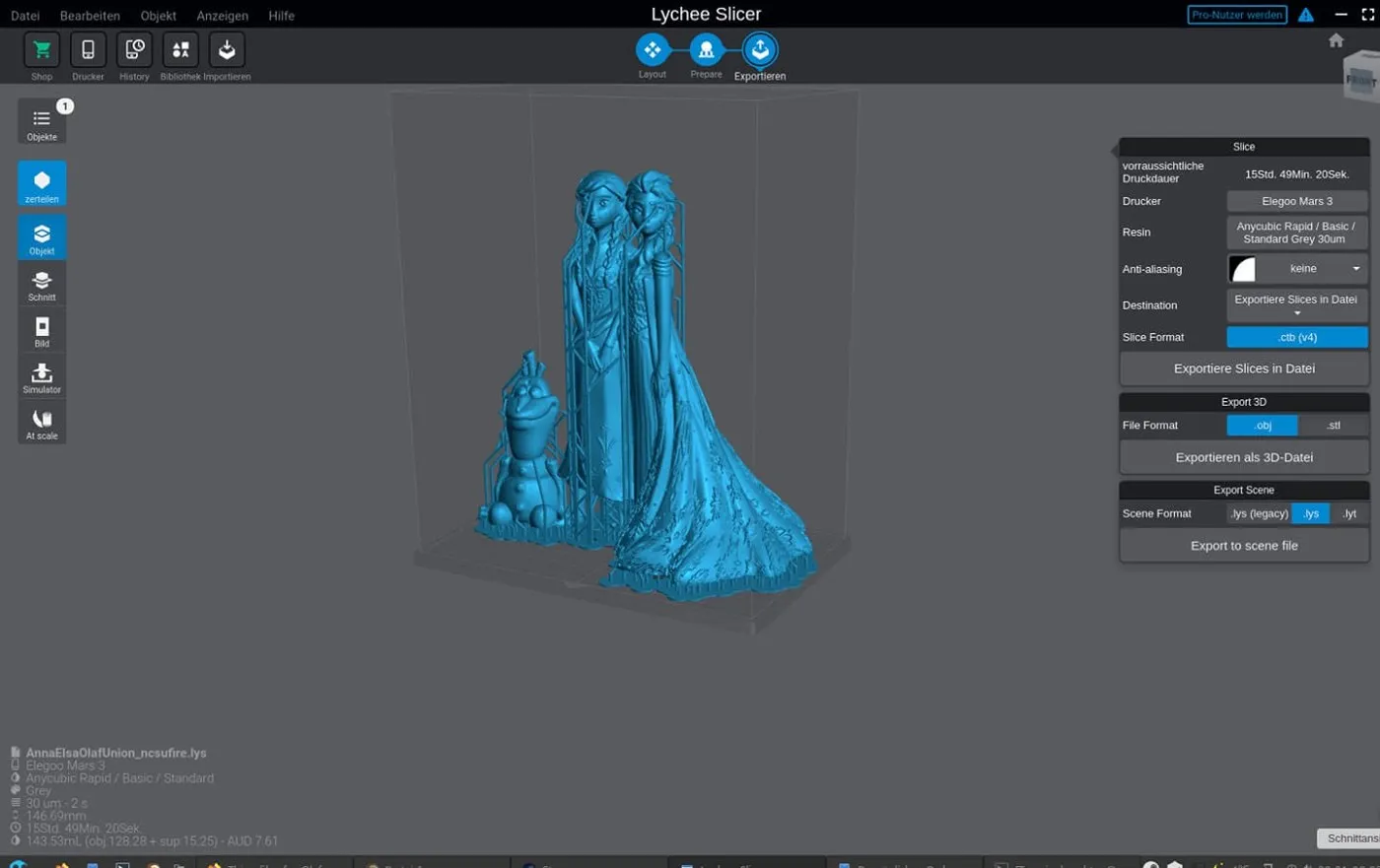Choose the .lys (legacy) scene format
1380x868 pixels.
1259,513
